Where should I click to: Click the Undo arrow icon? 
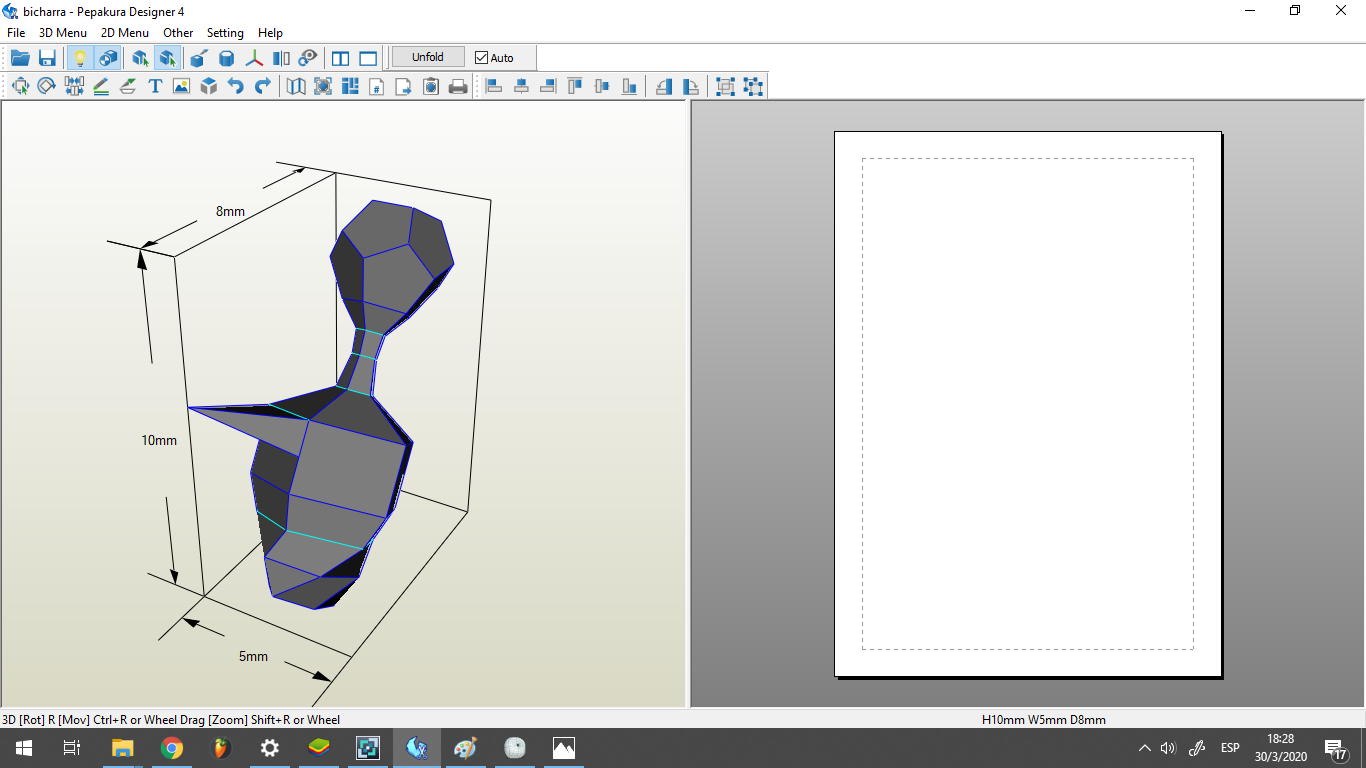tap(236, 87)
